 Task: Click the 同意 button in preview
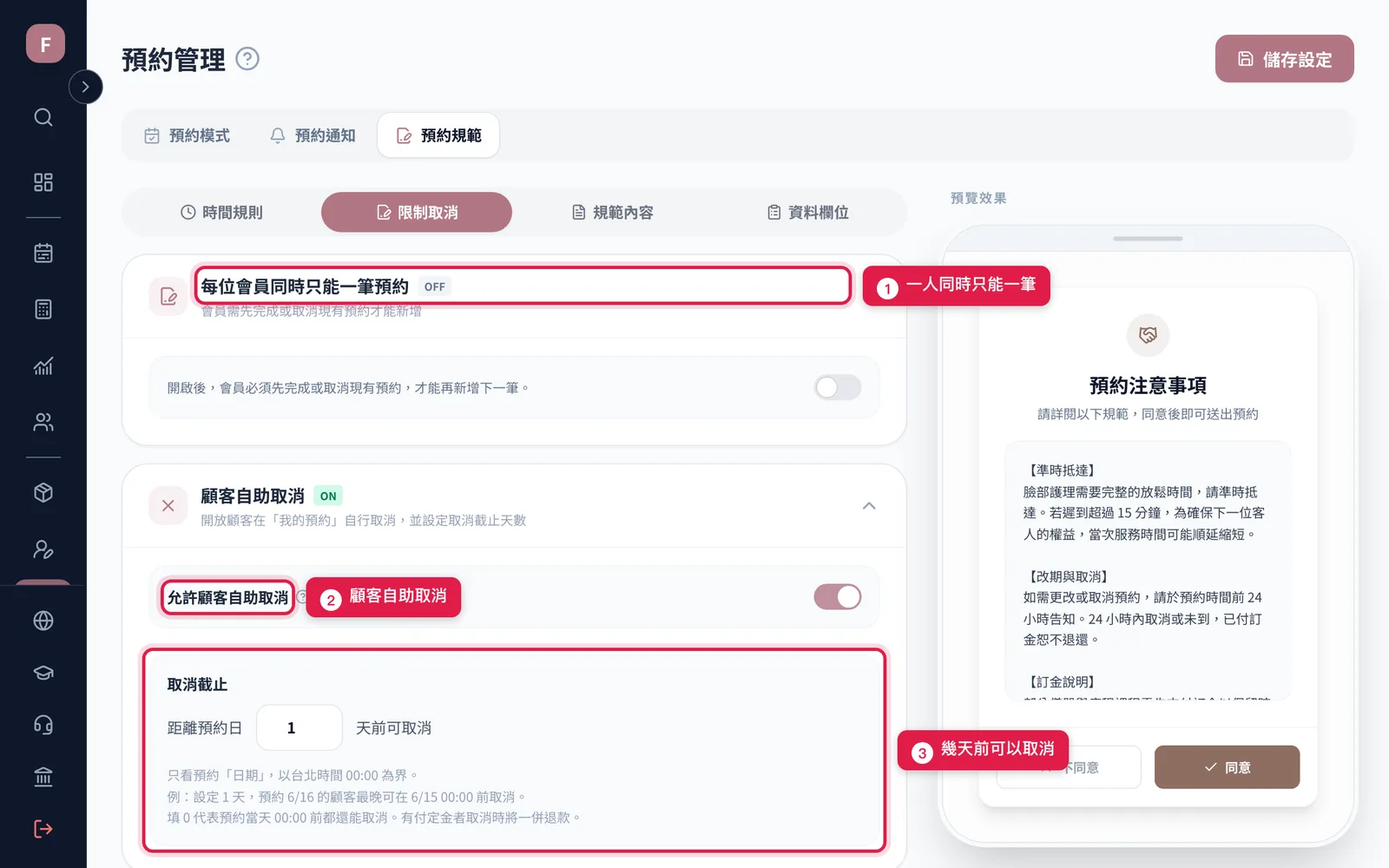click(x=1227, y=767)
